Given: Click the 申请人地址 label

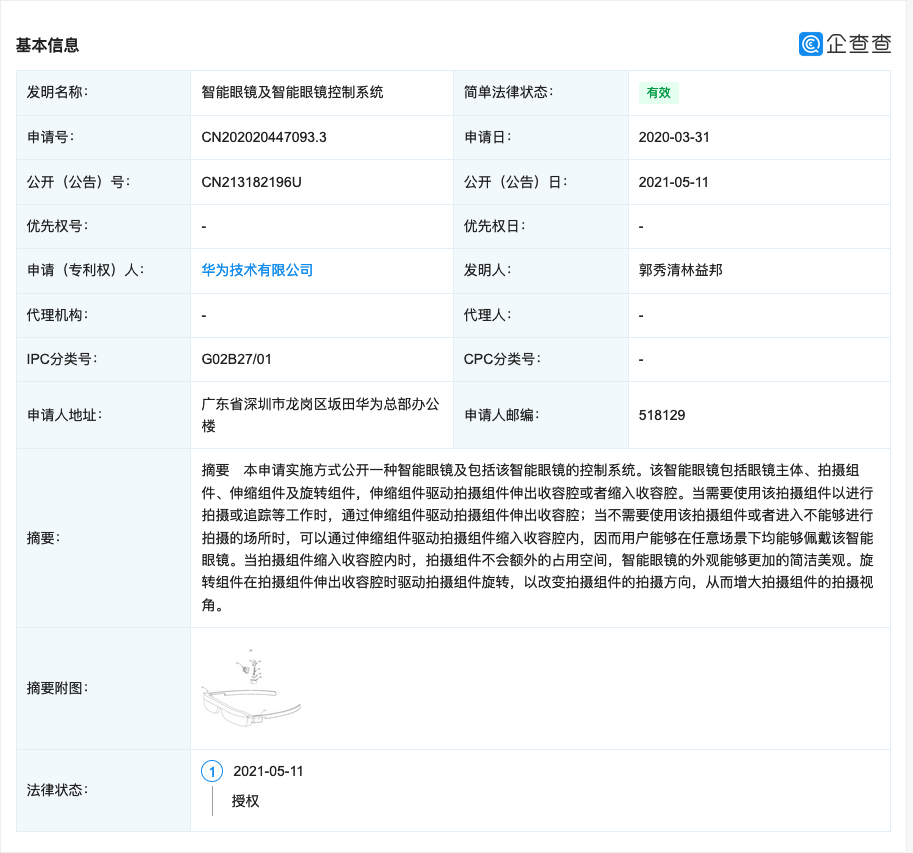Looking at the screenshot, I should 64,415.
